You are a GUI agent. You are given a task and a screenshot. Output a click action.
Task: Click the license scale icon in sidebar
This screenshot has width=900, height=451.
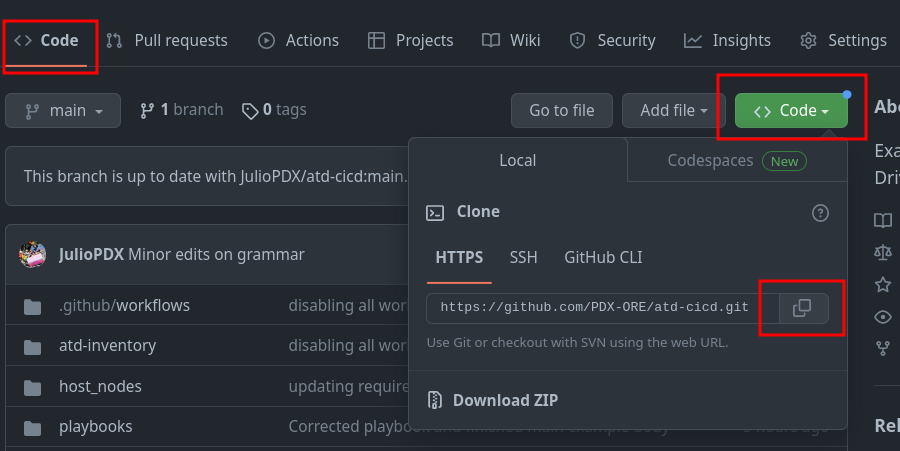tap(883, 252)
